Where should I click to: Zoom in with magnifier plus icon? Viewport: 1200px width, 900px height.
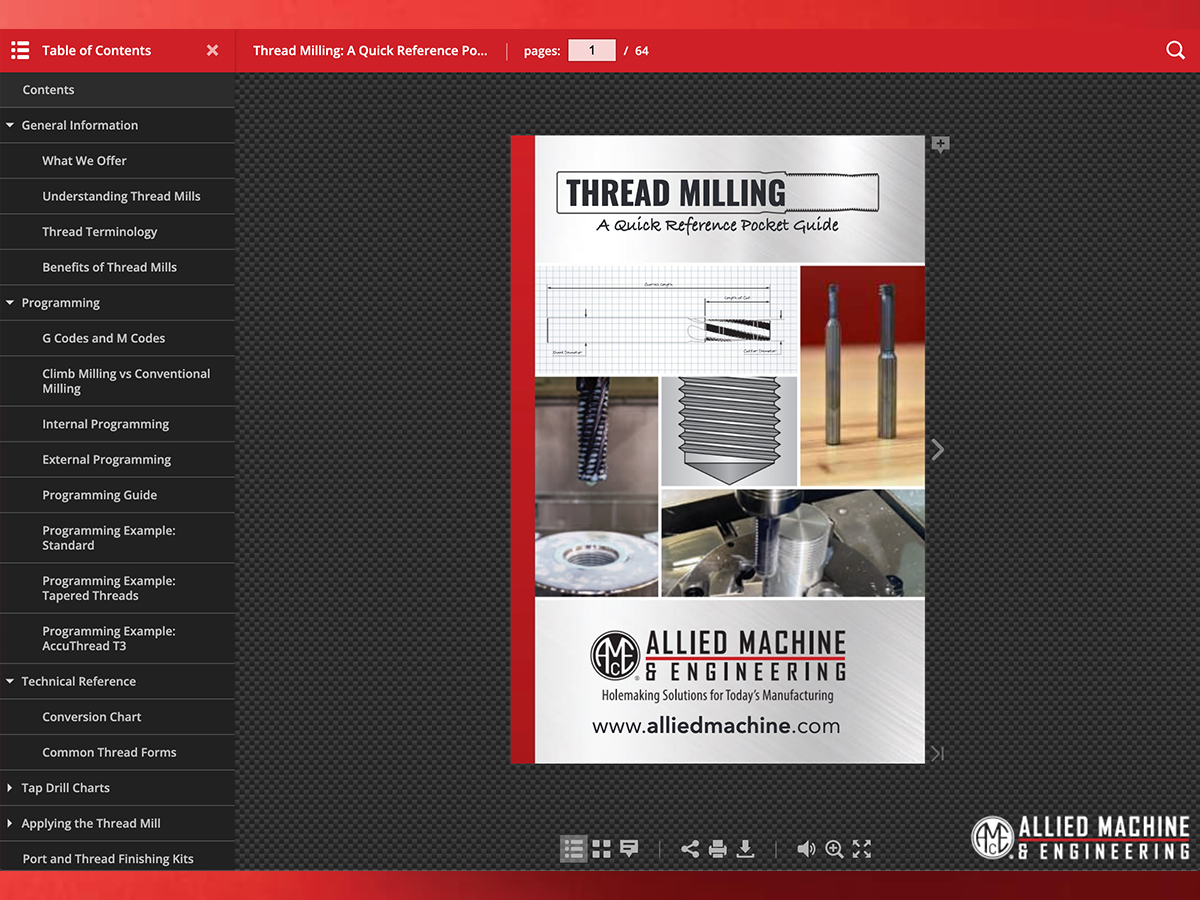(x=834, y=849)
